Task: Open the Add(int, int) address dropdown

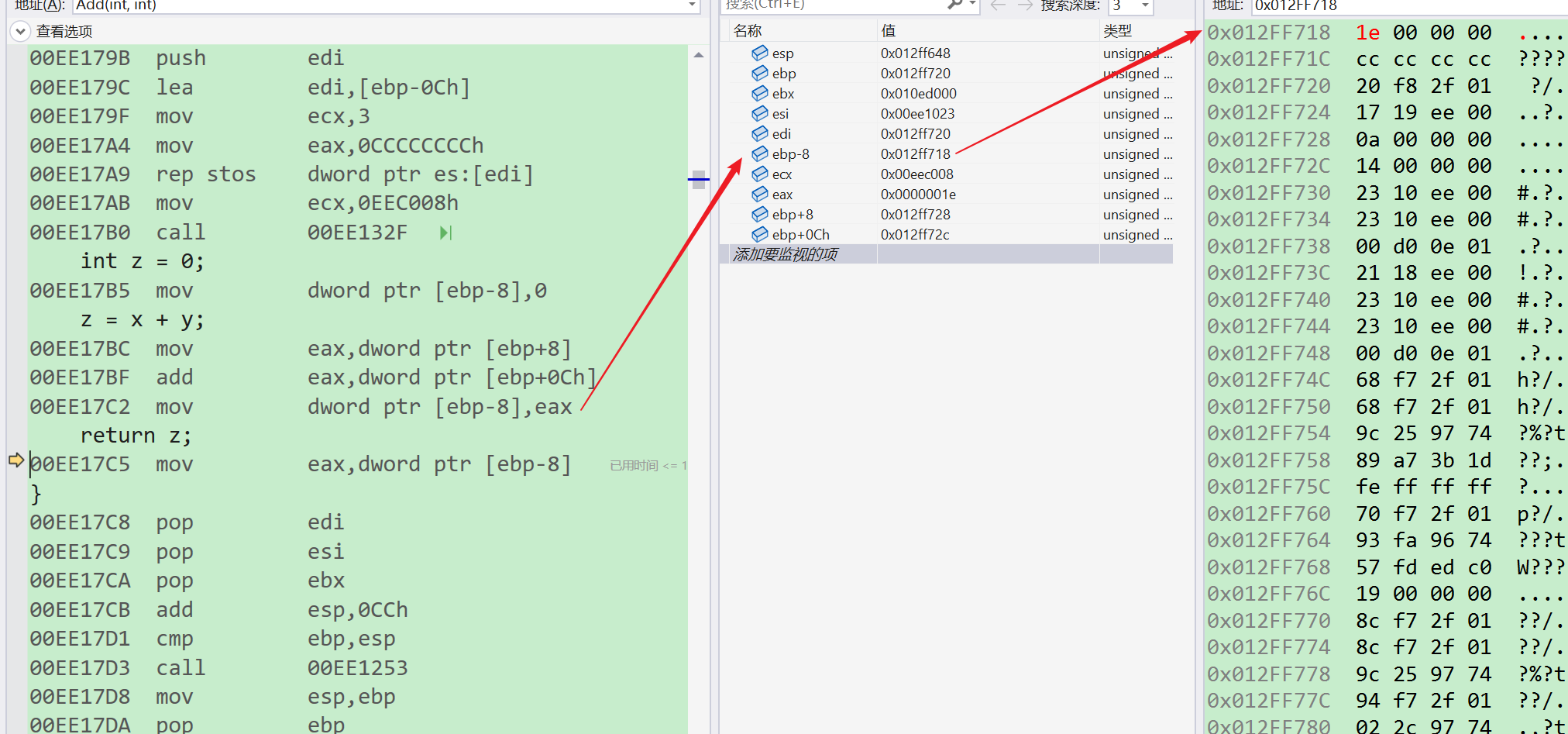Action: click(692, 5)
